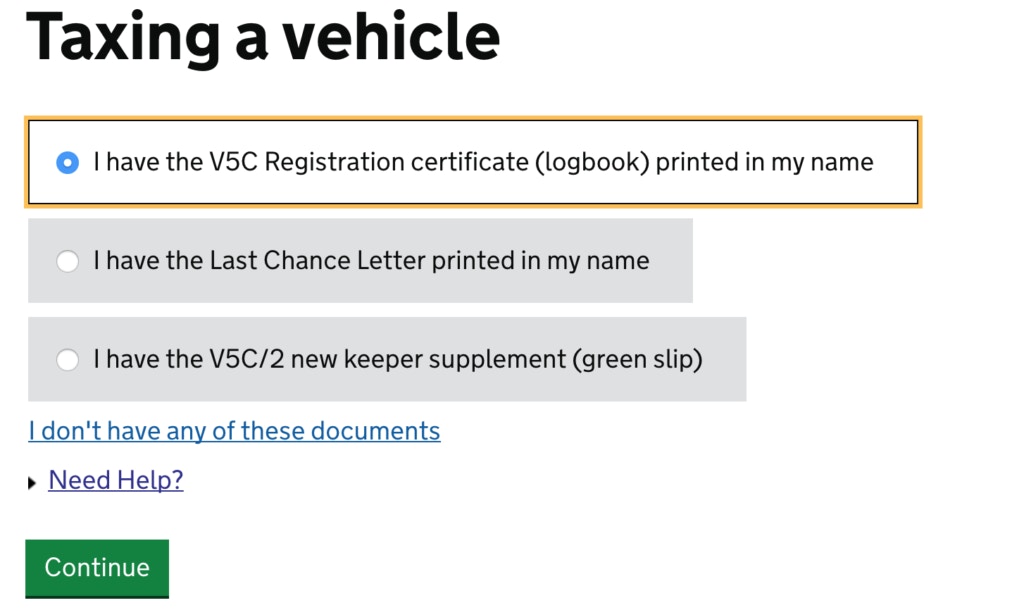The height and width of the screenshot is (610, 1024).
Task: Pick the V5C/2 new keeper supplement option
Action: point(67,359)
